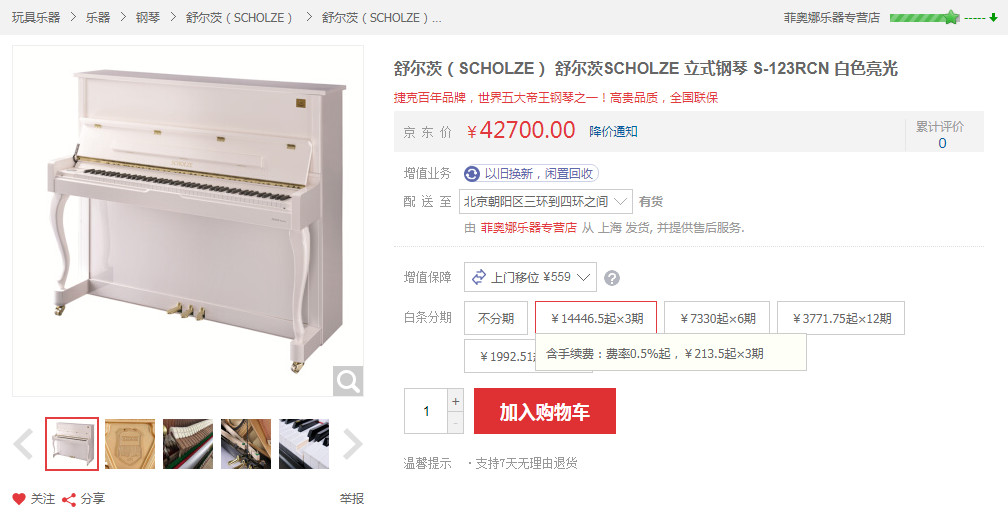
Task: Decrease quantity with the minus button
Action: 455,423
